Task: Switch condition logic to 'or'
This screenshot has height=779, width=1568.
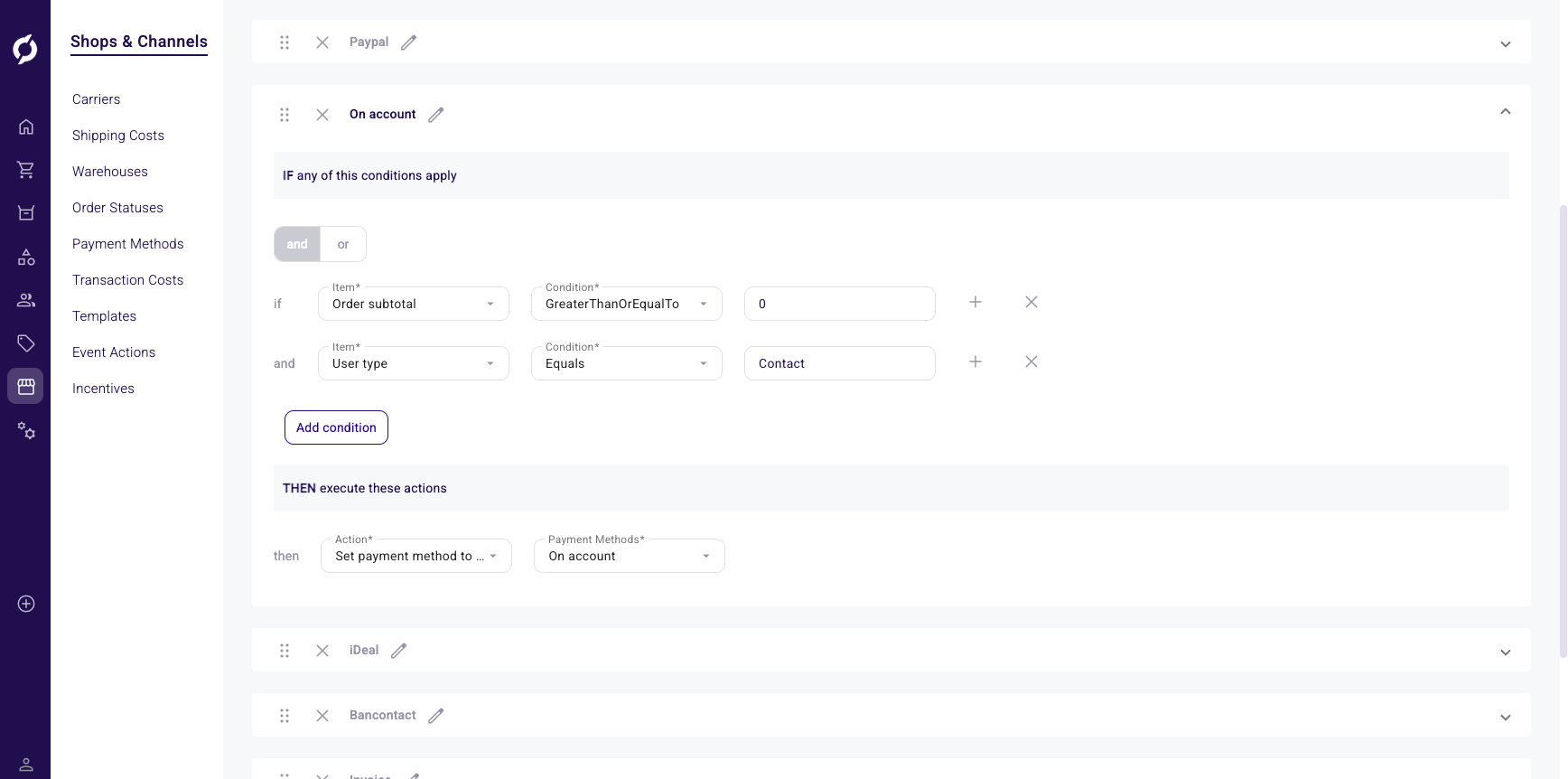Action: (x=343, y=244)
